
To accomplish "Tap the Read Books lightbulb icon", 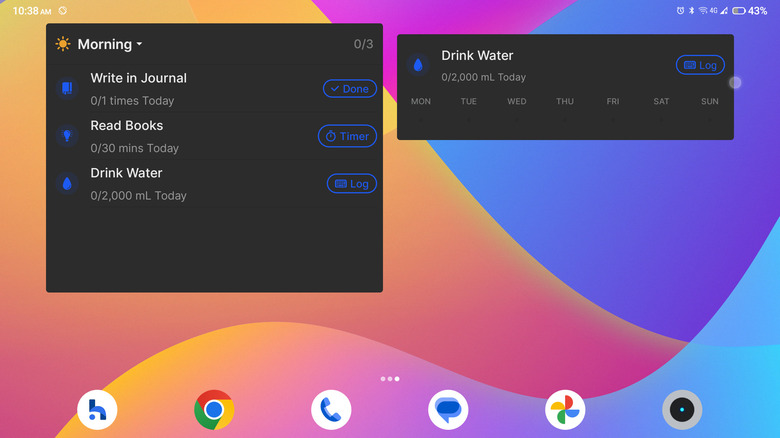I will click(x=67, y=135).
